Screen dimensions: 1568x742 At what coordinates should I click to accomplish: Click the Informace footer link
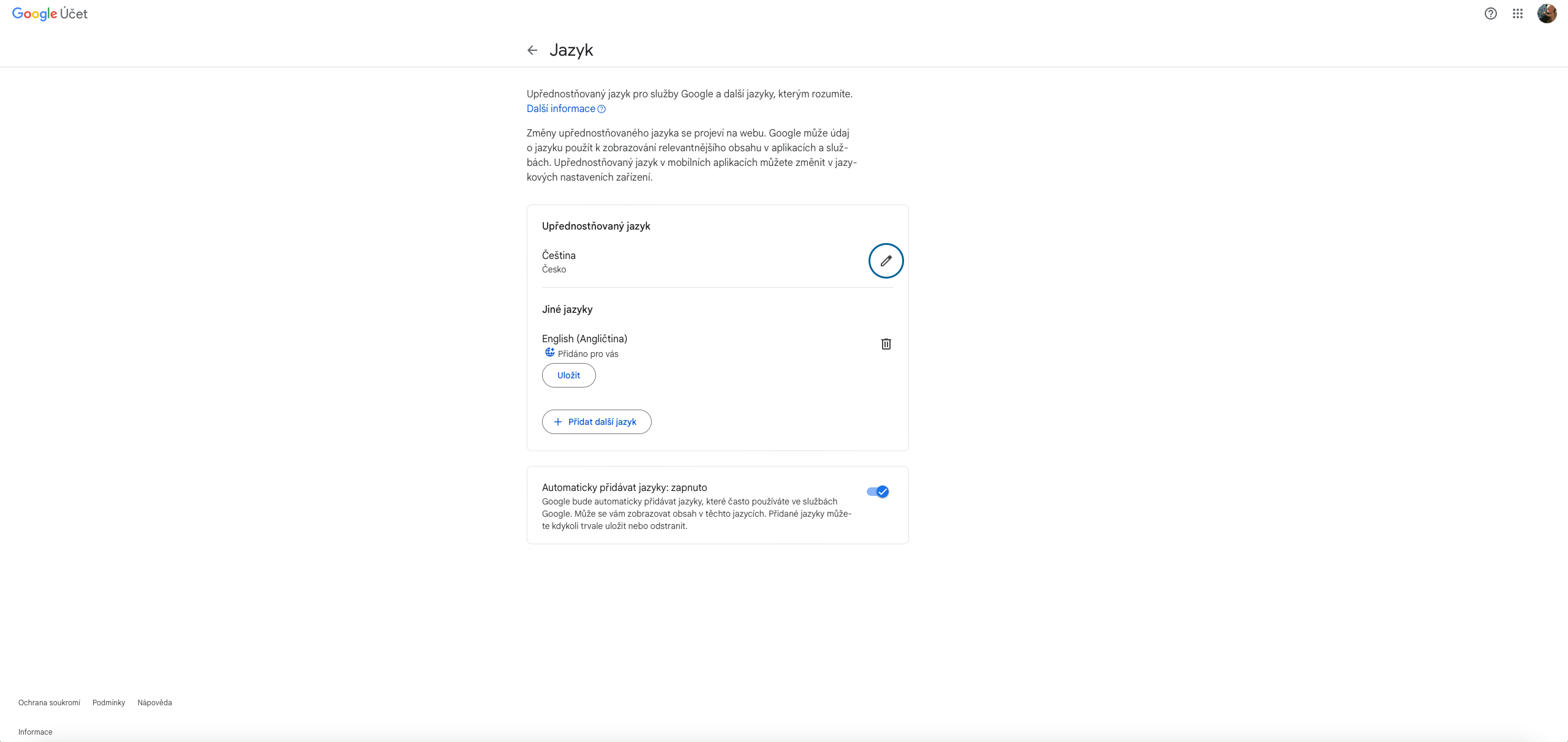click(x=35, y=732)
